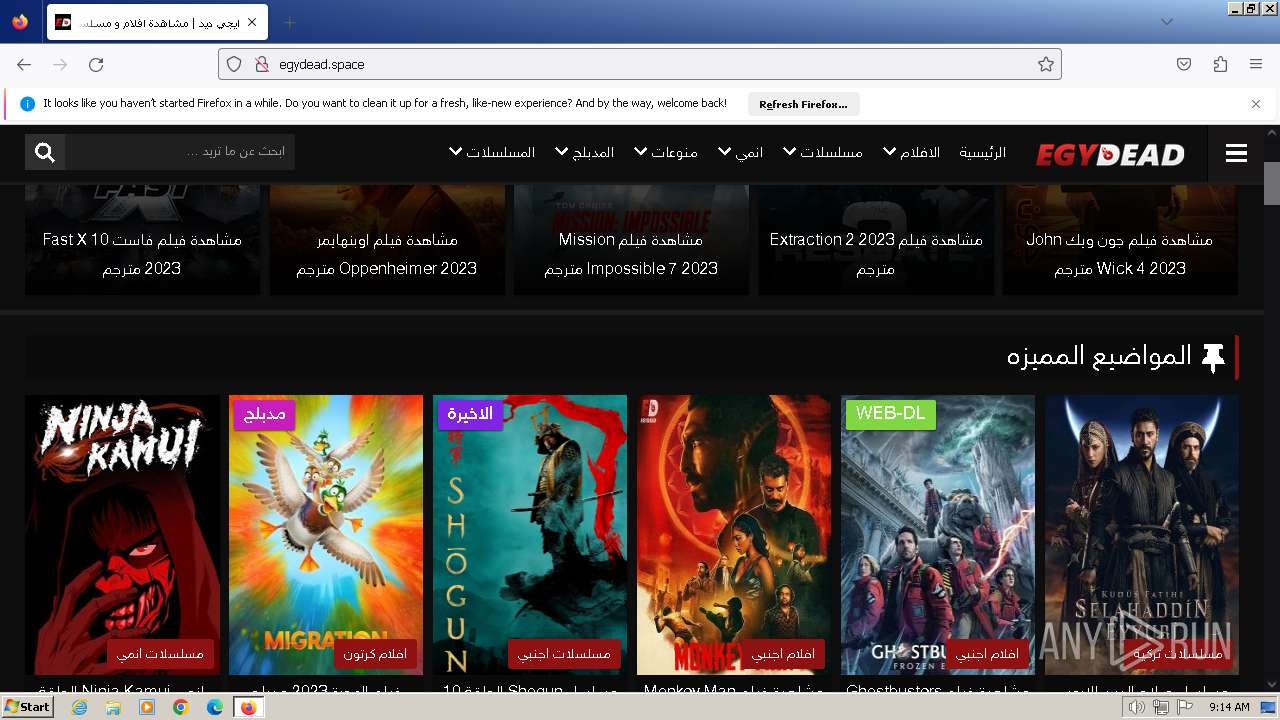Click افلام اجنبي label on Monkey Man
1280x720 pixels.
pyautogui.click(x=783, y=654)
